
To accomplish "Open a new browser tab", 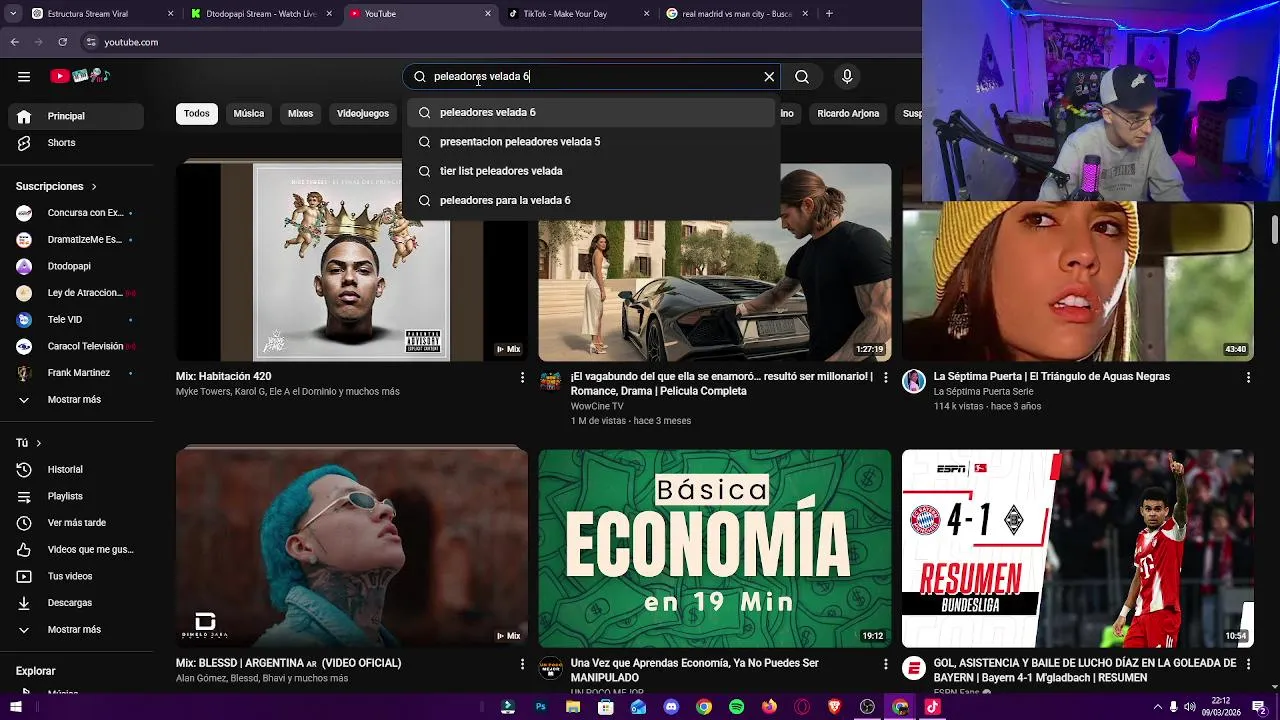I will pyautogui.click(x=829, y=14).
